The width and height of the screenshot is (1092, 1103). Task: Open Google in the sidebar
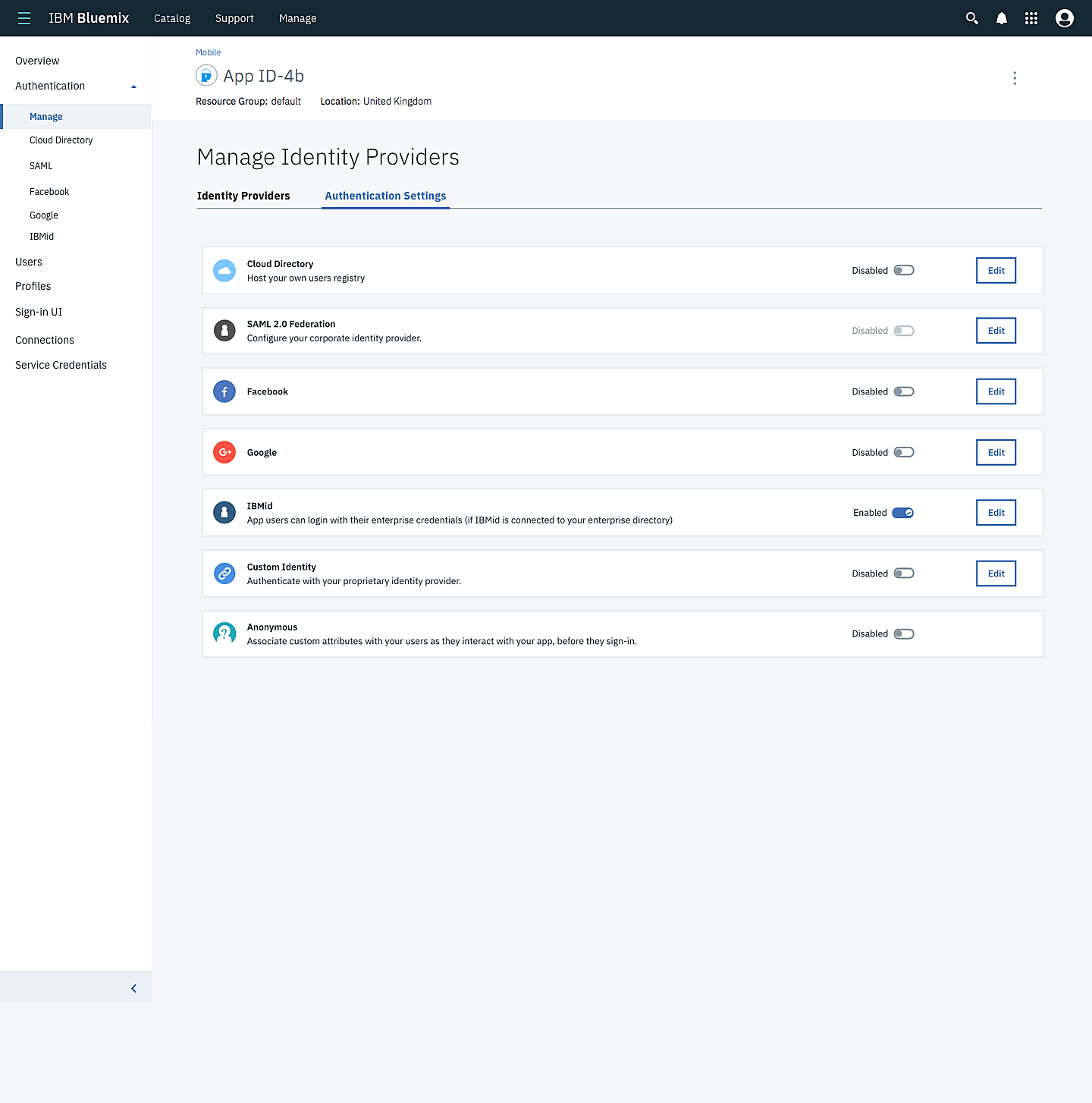(x=44, y=215)
